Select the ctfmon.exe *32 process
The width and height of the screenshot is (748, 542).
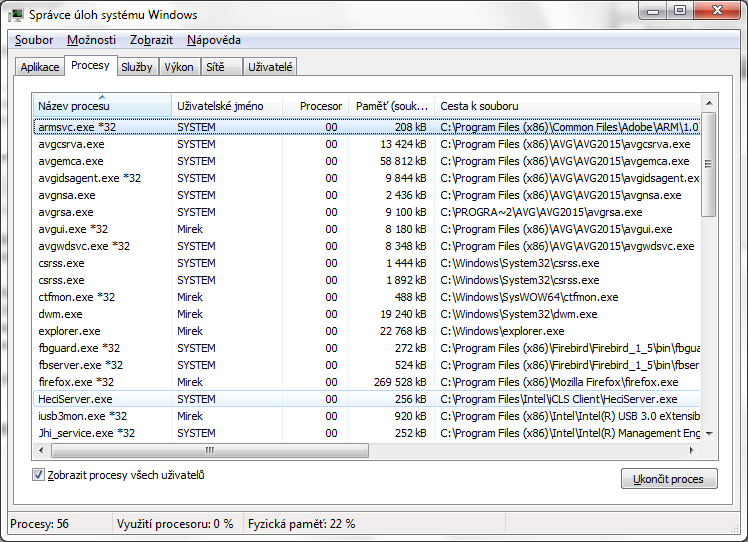coord(367,297)
